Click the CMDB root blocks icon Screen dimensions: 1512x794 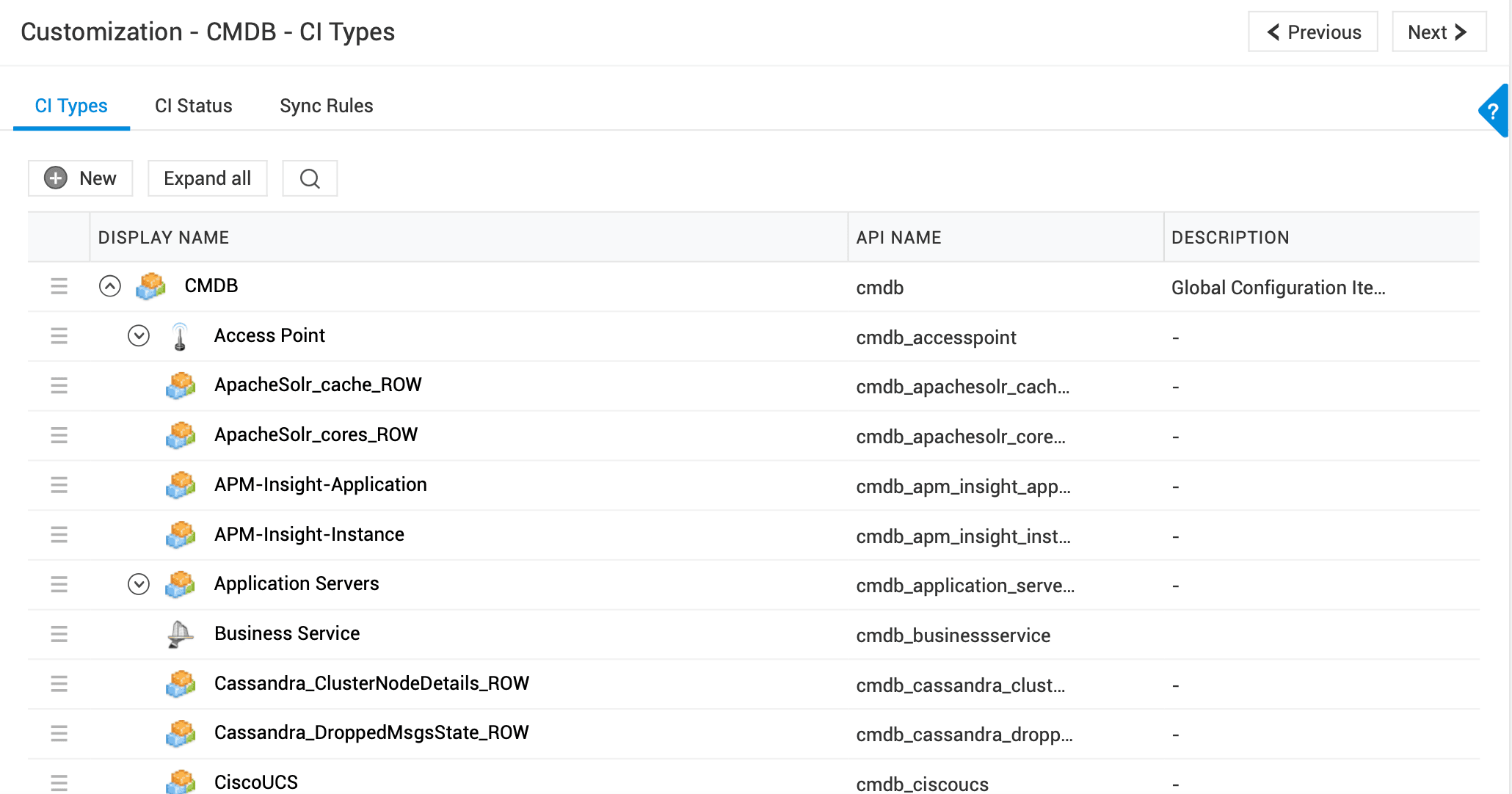click(x=150, y=286)
